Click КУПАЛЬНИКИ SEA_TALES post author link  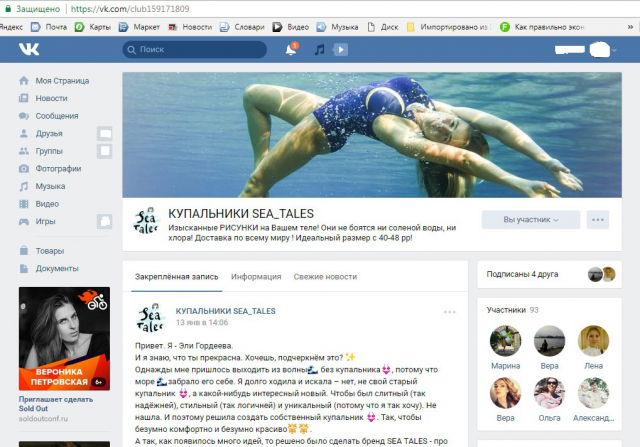coord(225,311)
